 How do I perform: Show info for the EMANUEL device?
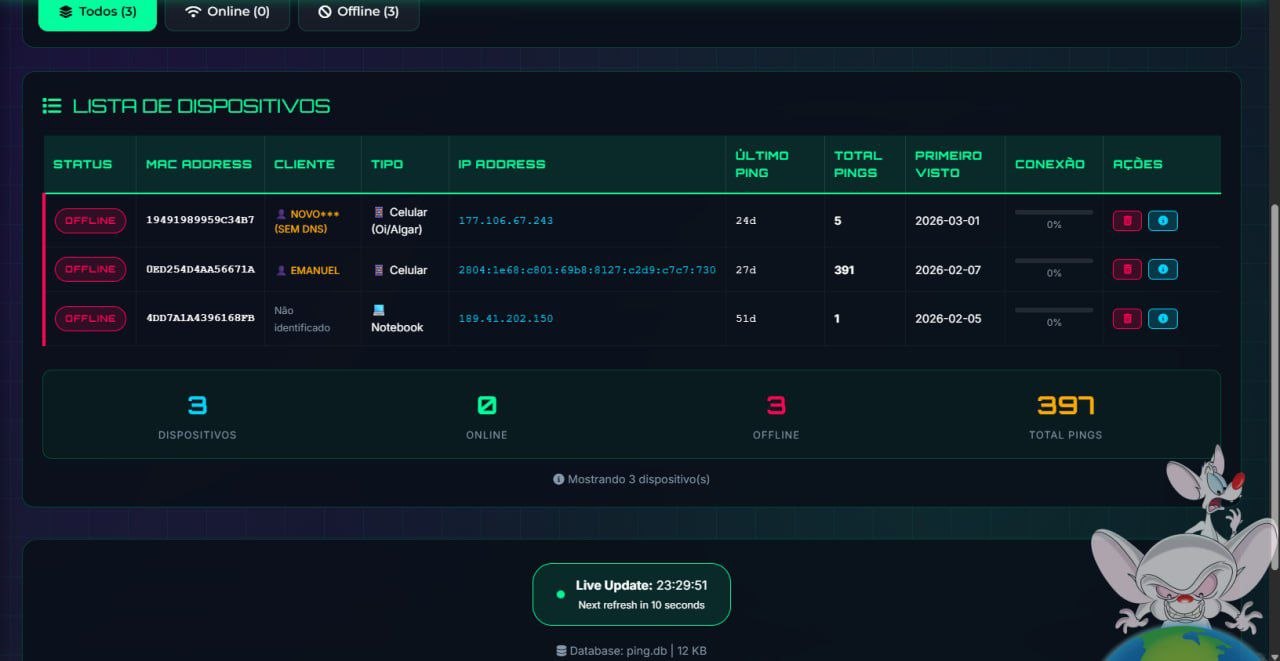(1162, 270)
